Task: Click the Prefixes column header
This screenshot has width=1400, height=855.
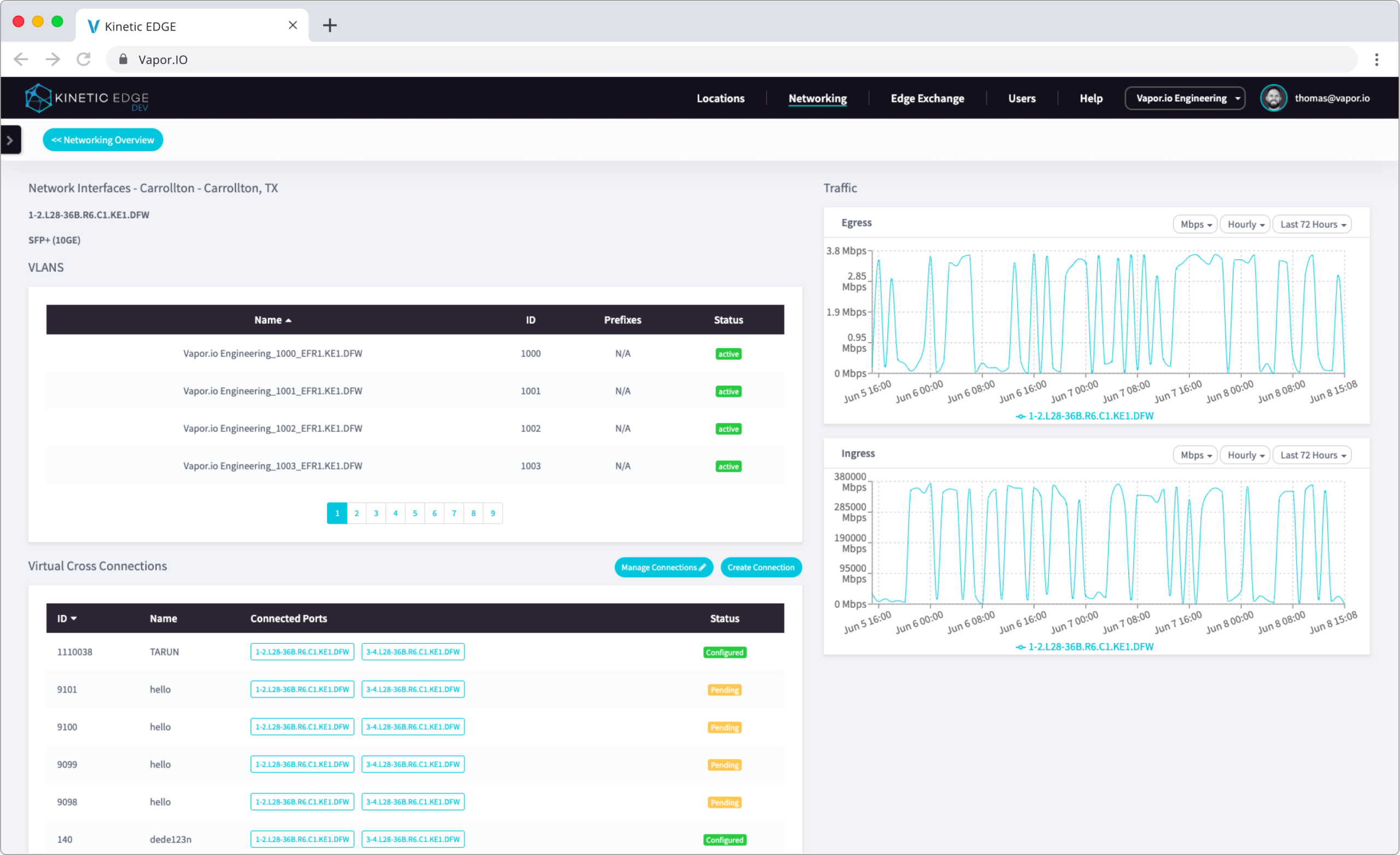Action: tap(623, 320)
